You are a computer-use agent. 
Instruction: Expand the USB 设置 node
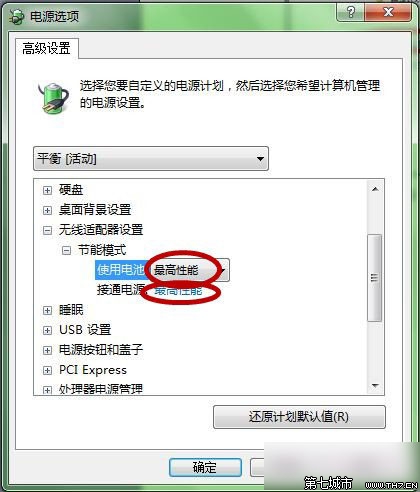click(47, 330)
